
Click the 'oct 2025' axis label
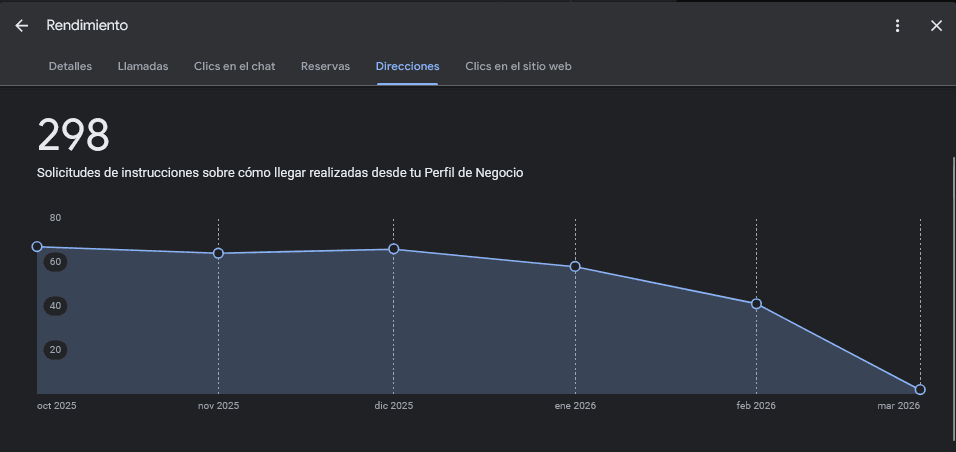tap(57, 406)
